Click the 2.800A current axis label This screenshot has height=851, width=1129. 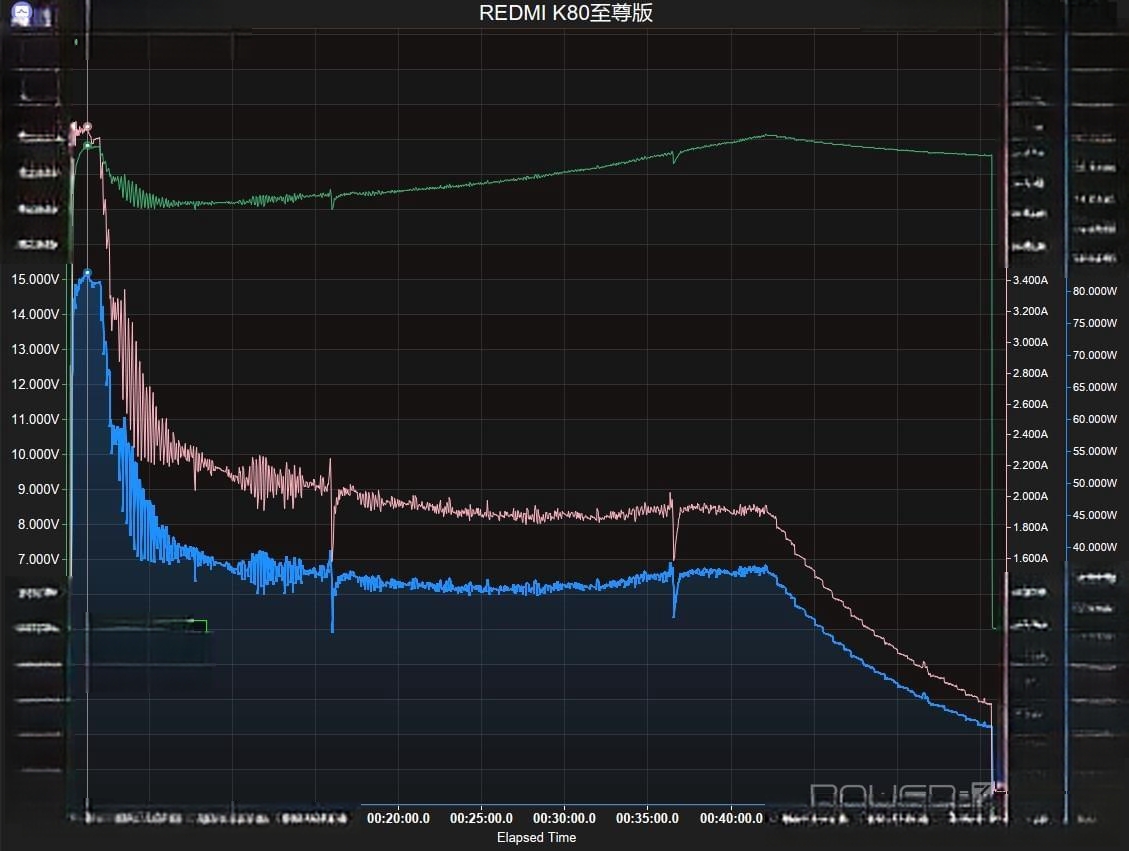point(1030,373)
